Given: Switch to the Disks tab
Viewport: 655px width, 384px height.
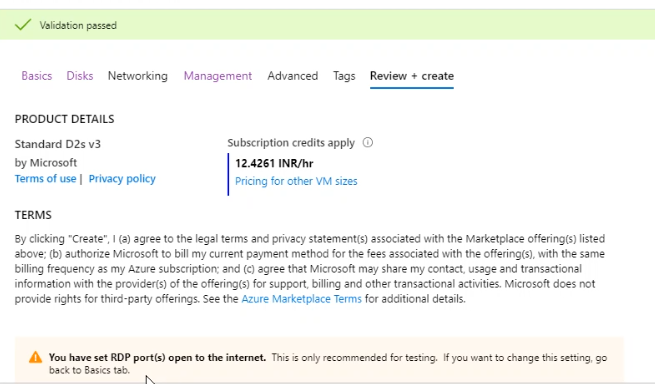Looking at the screenshot, I should 80,76.
